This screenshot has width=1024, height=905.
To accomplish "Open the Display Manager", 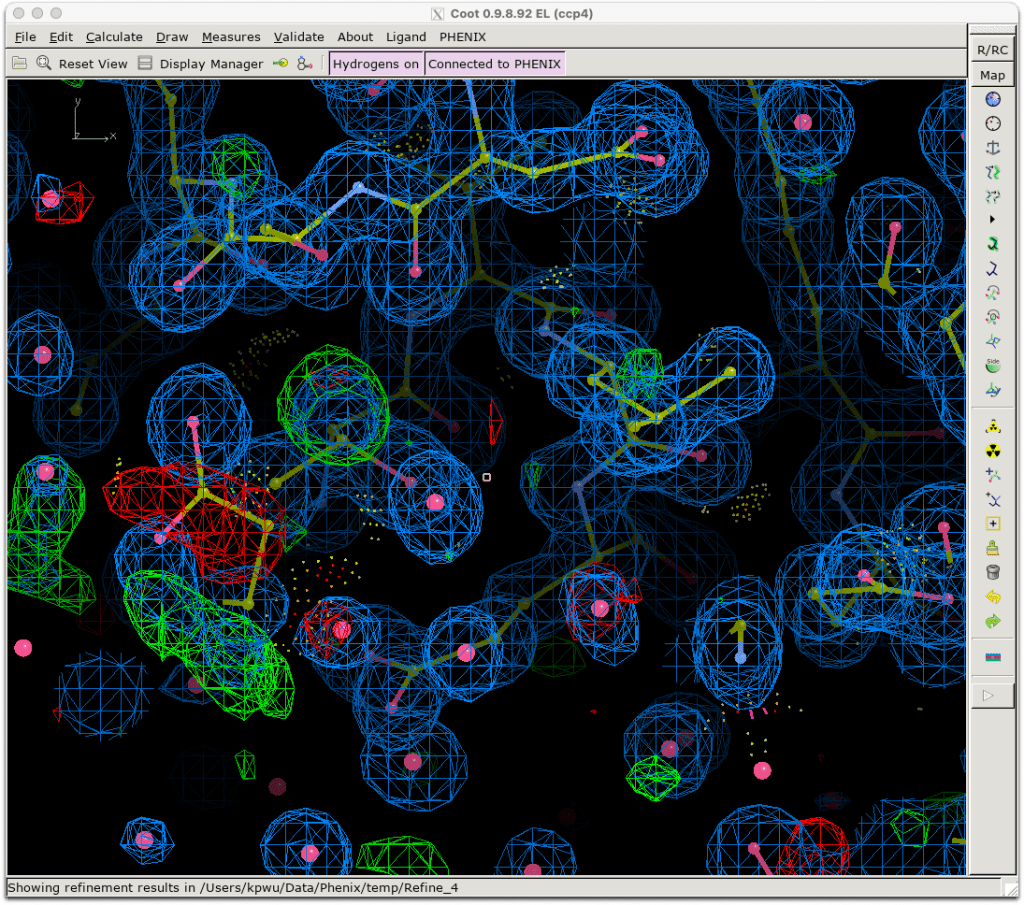I will (x=200, y=64).
